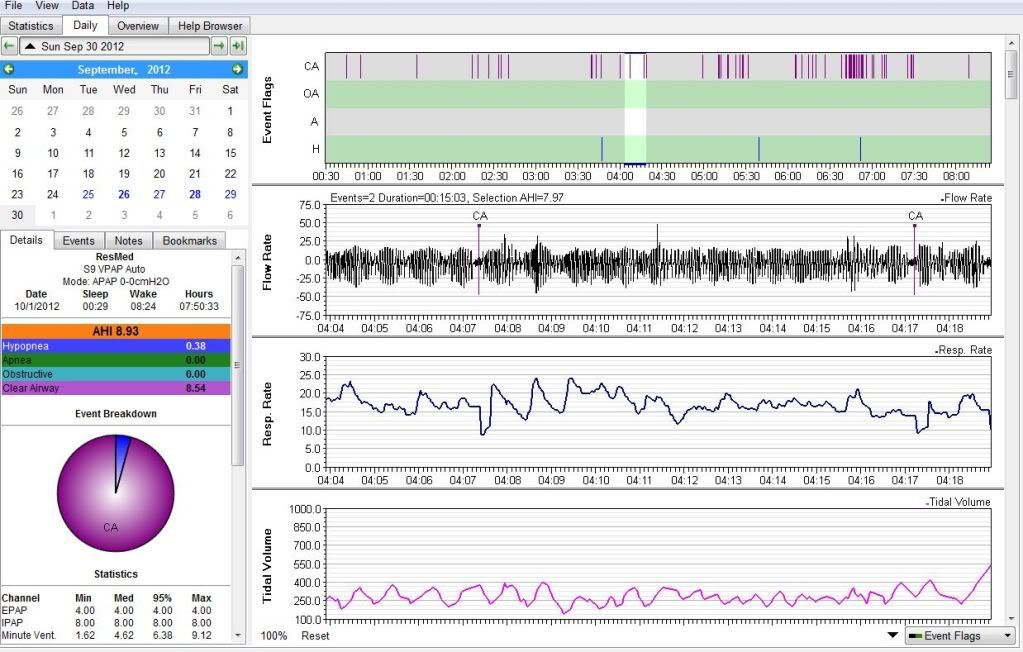The height and width of the screenshot is (652, 1023).
Task: Open the File menu
Action: click(x=13, y=5)
